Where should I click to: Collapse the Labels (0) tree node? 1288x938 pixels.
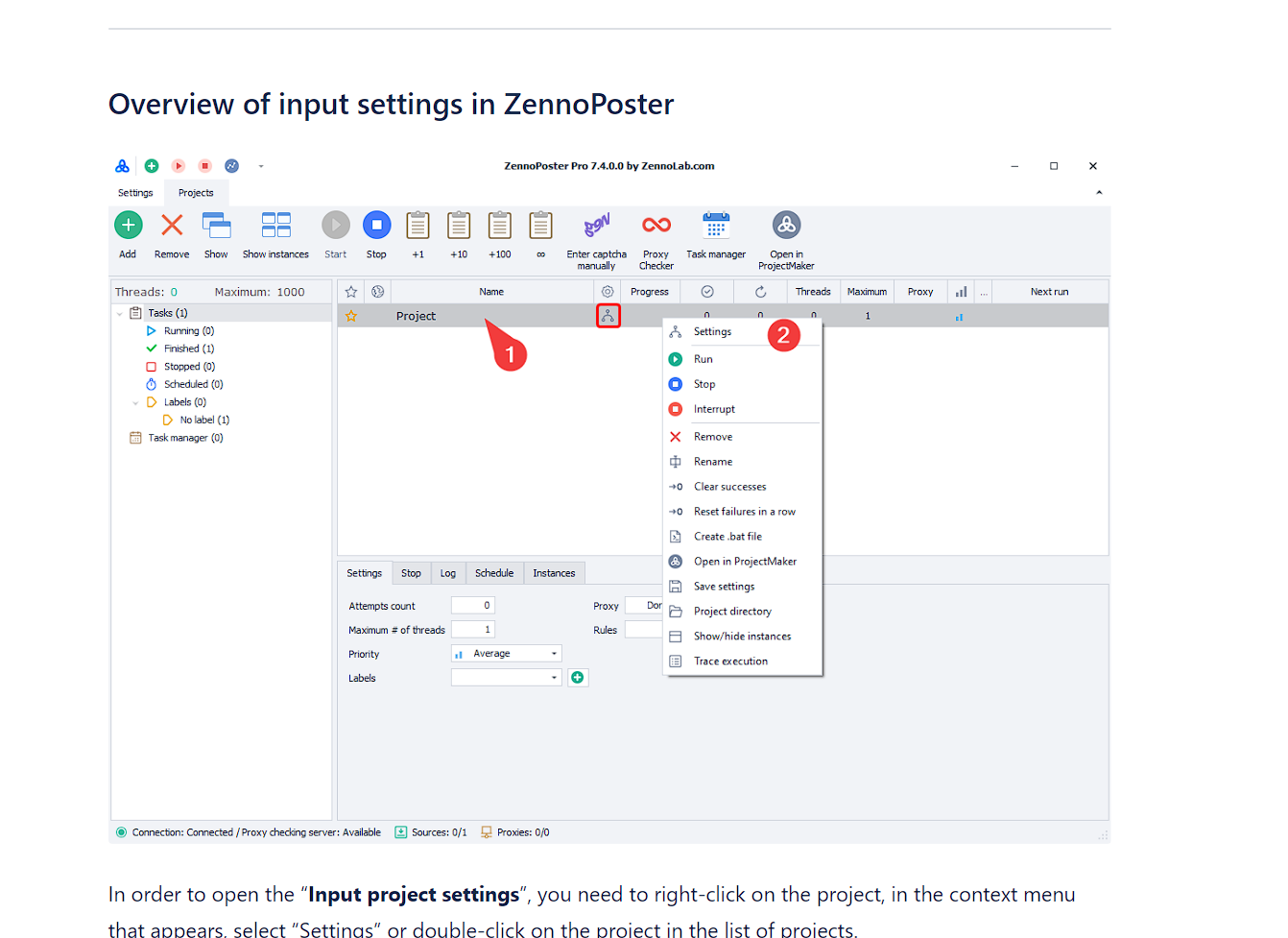click(x=135, y=403)
